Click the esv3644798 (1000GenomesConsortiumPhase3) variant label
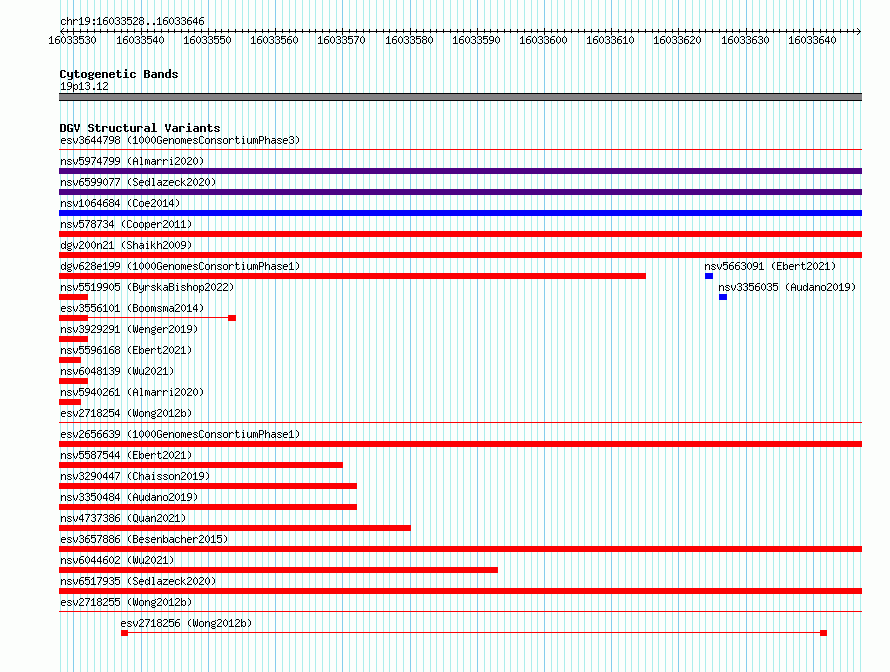The width and height of the screenshot is (890, 672). point(180,140)
